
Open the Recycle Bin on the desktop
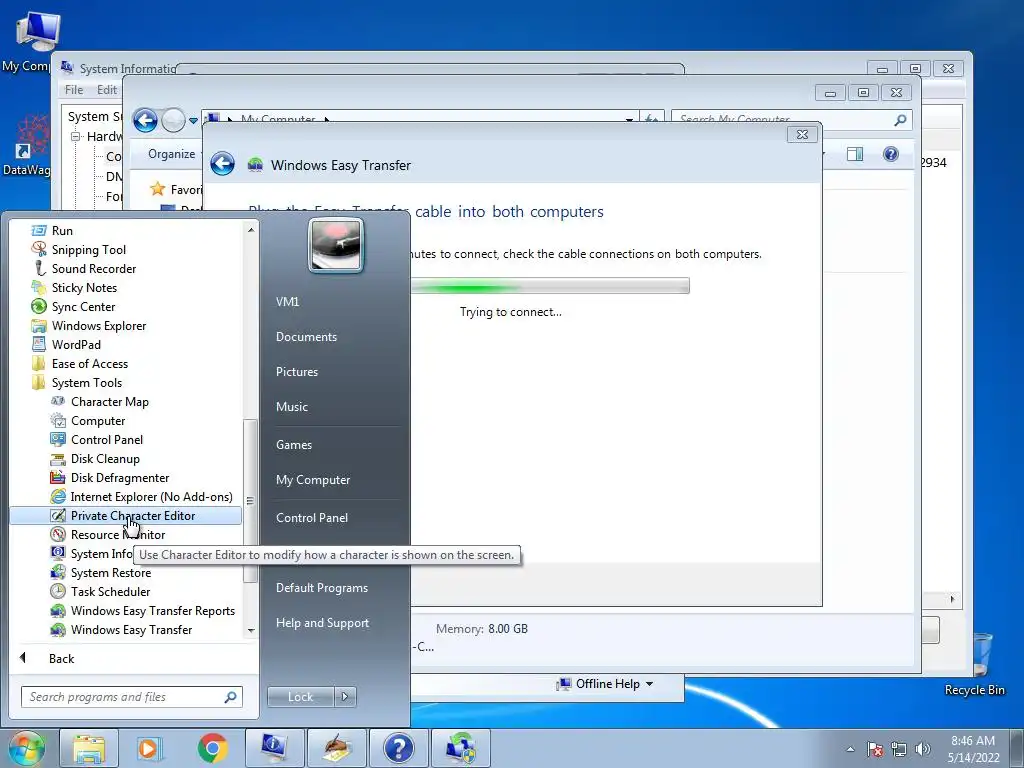(974, 665)
